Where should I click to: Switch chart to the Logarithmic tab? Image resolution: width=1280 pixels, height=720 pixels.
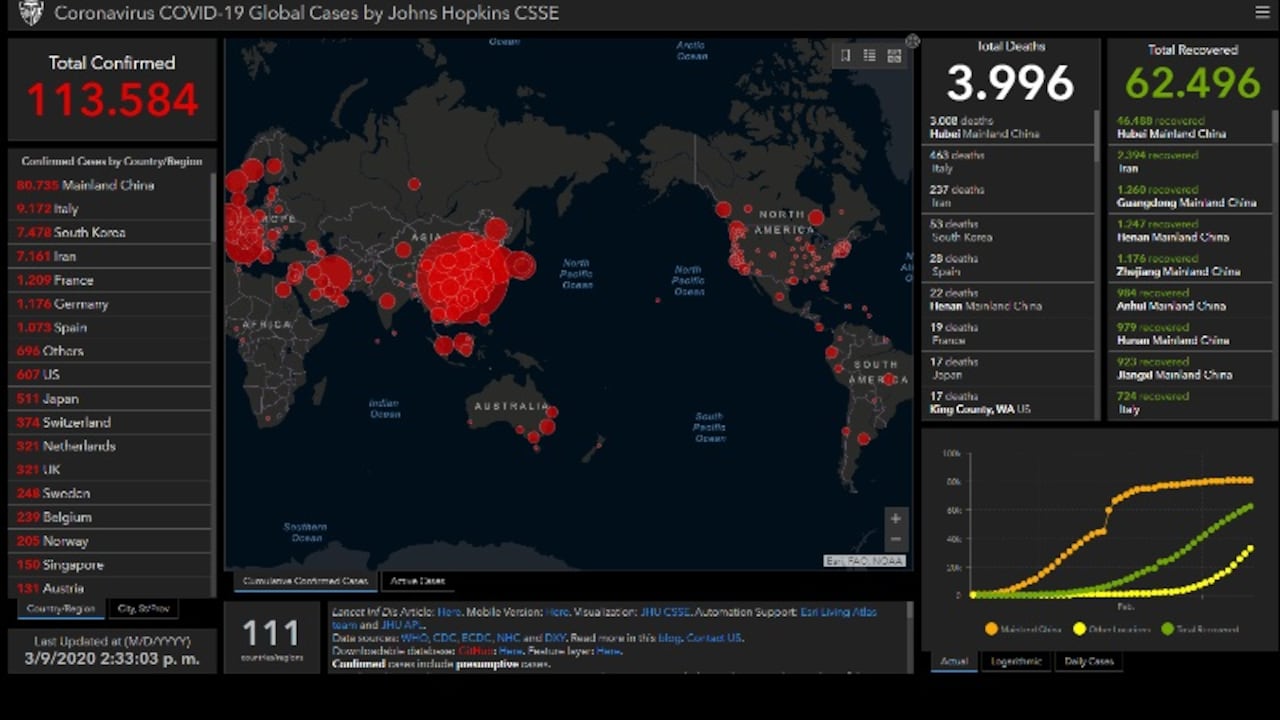1016,661
